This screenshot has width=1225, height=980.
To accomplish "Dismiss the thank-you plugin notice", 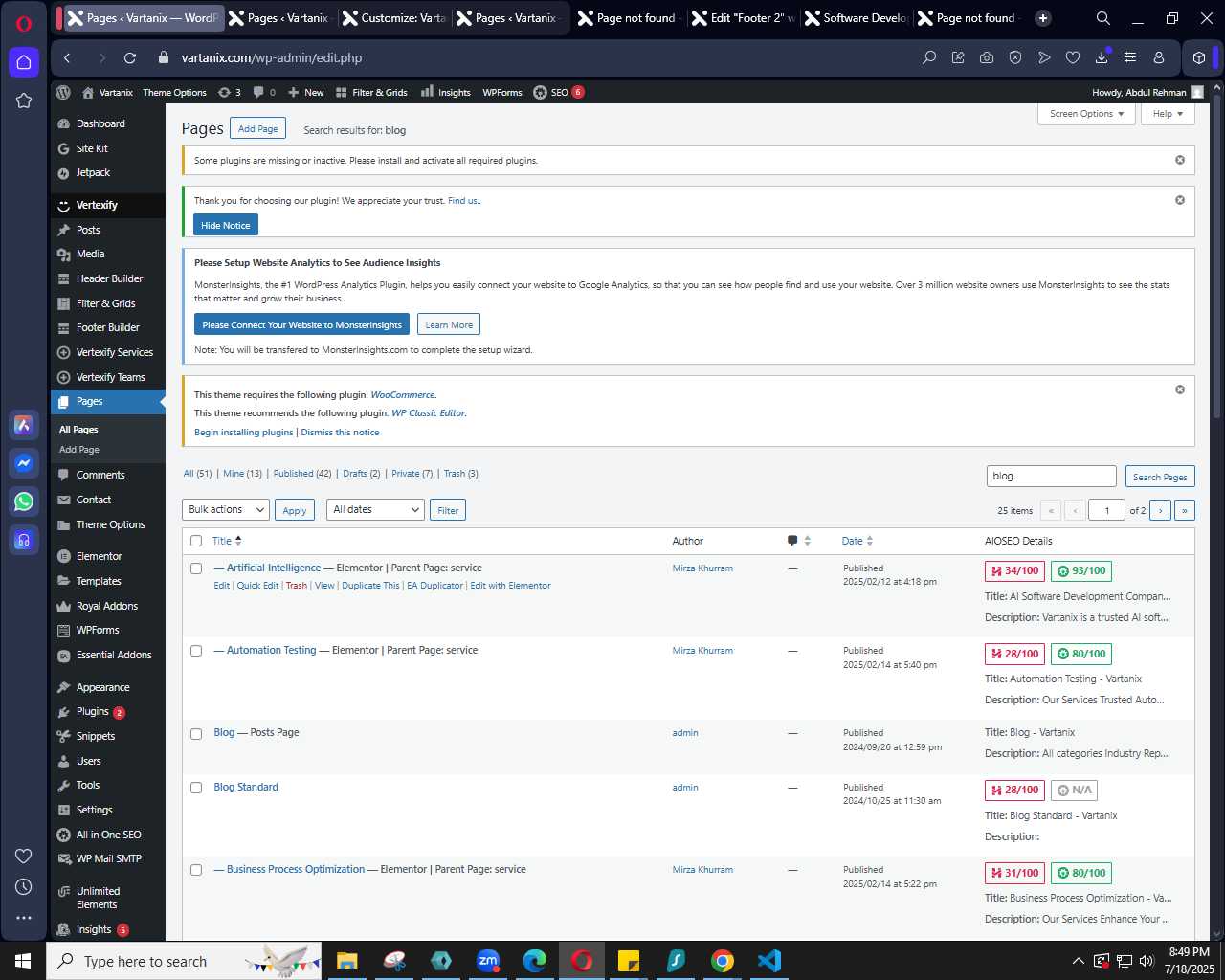I will pyautogui.click(x=1180, y=200).
